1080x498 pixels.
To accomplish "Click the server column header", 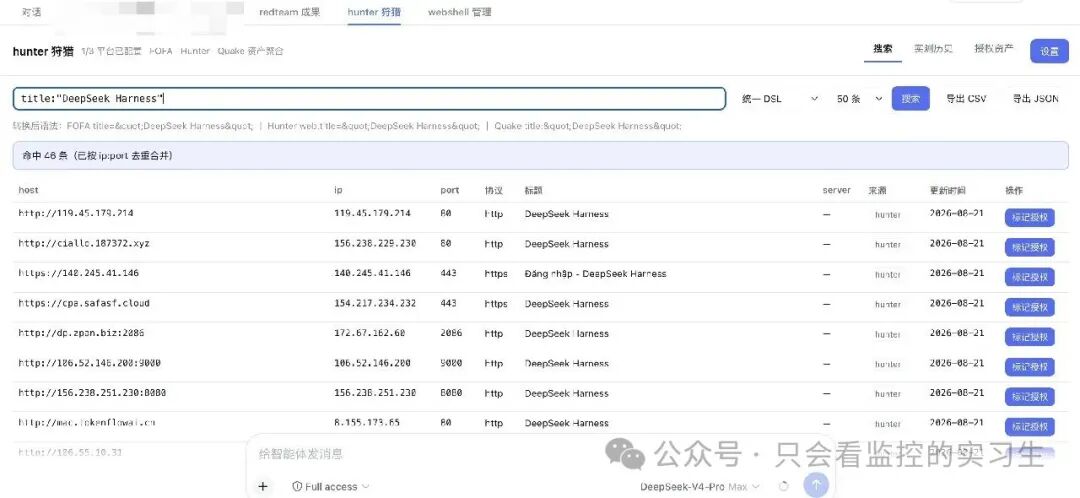I will pyautogui.click(x=836, y=190).
